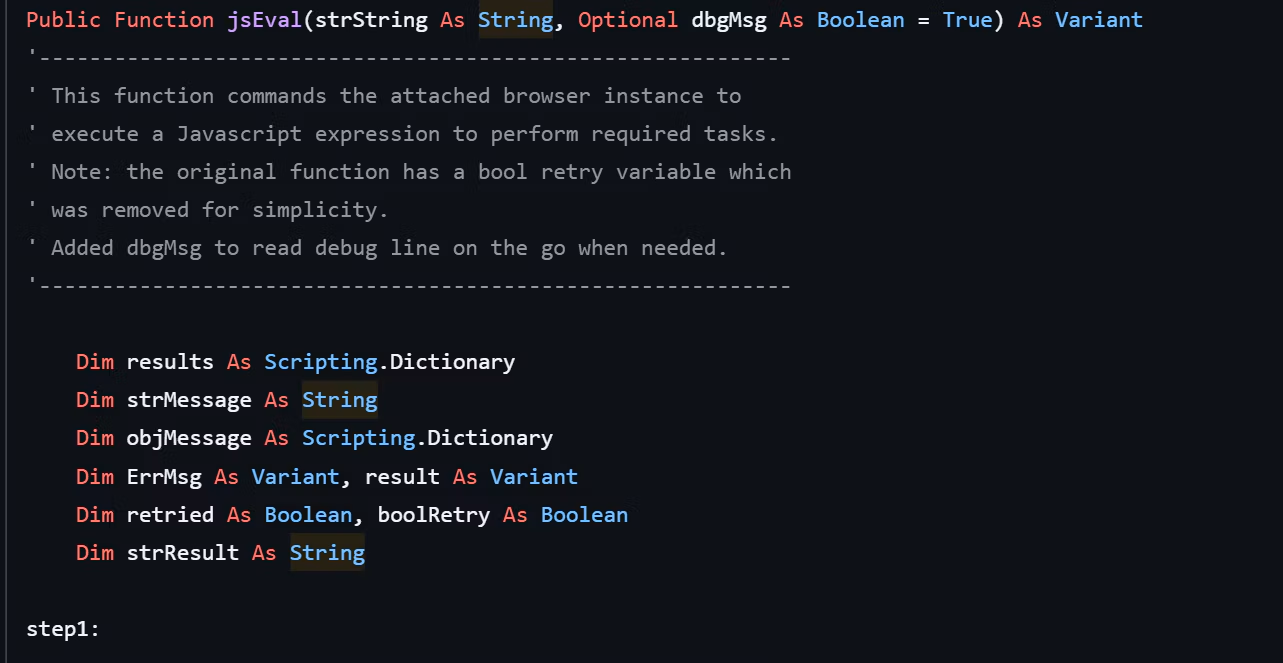Click the step1: label
This screenshot has height=663, width=1283.
click(63, 629)
